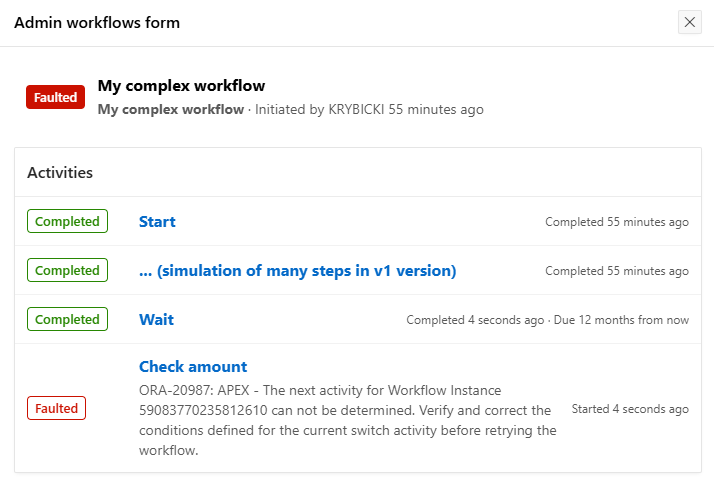The height and width of the screenshot is (477, 714).
Task: Click the Faulted badge for Check amount
Action: pos(56,408)
